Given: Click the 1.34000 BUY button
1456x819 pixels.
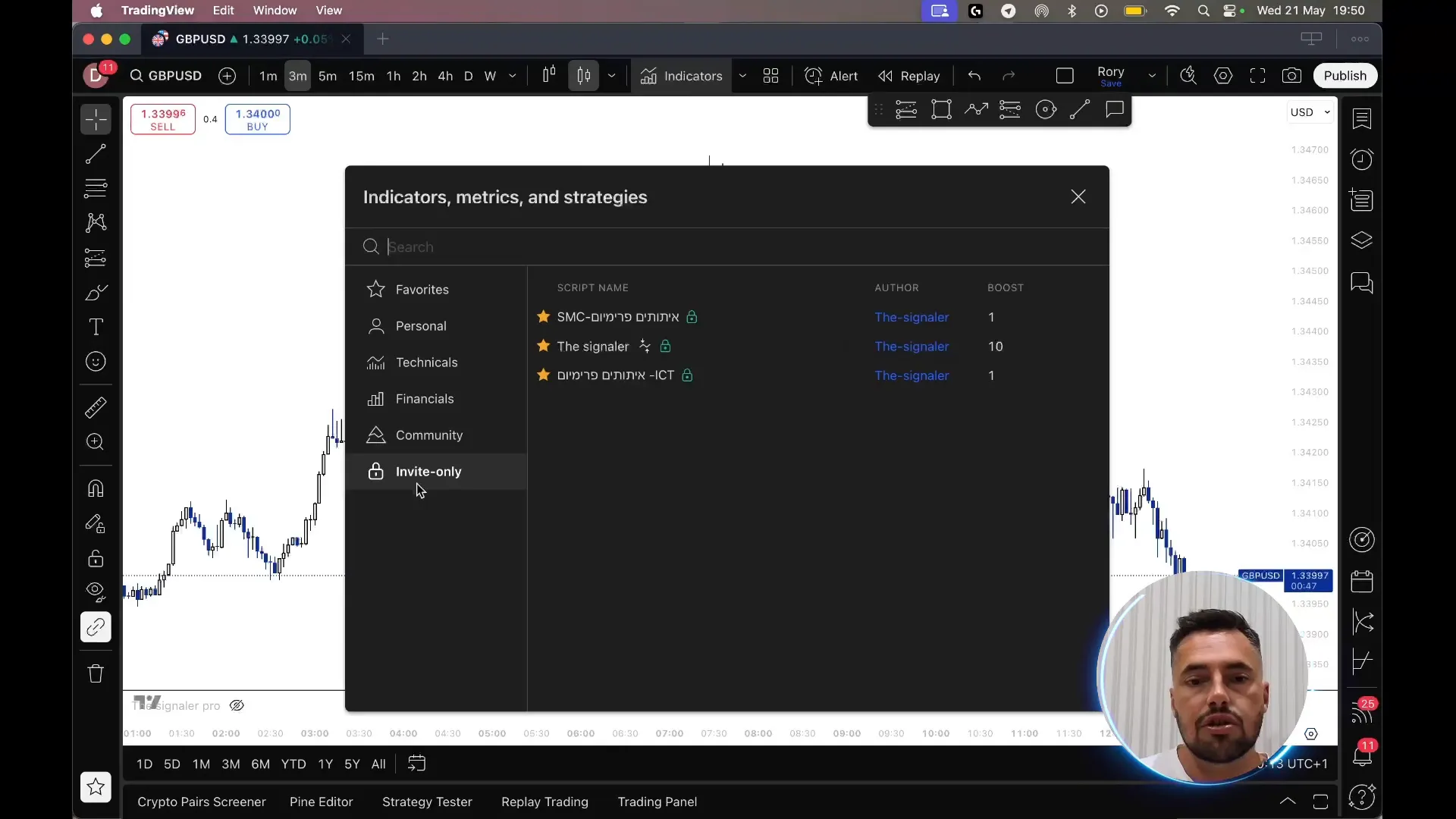Looking at the screenshot, I should pos(258,119).
